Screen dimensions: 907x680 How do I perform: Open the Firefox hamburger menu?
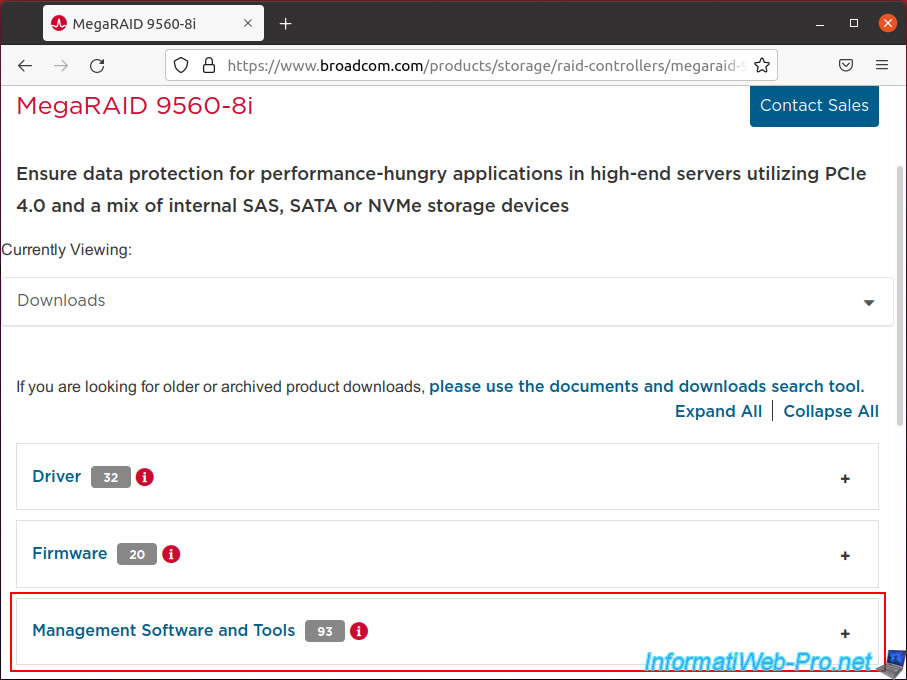882,65
